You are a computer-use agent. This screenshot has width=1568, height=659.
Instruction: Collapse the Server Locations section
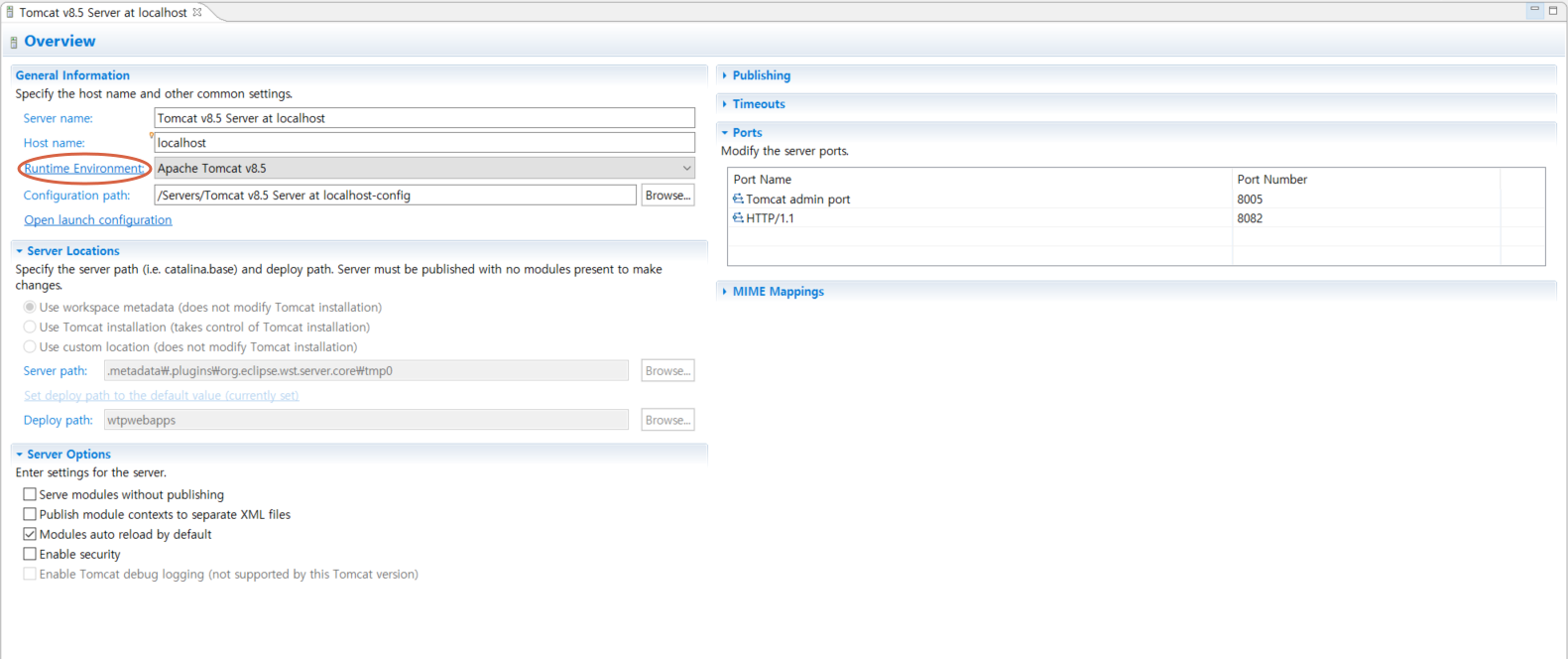[x=19, y=251]
